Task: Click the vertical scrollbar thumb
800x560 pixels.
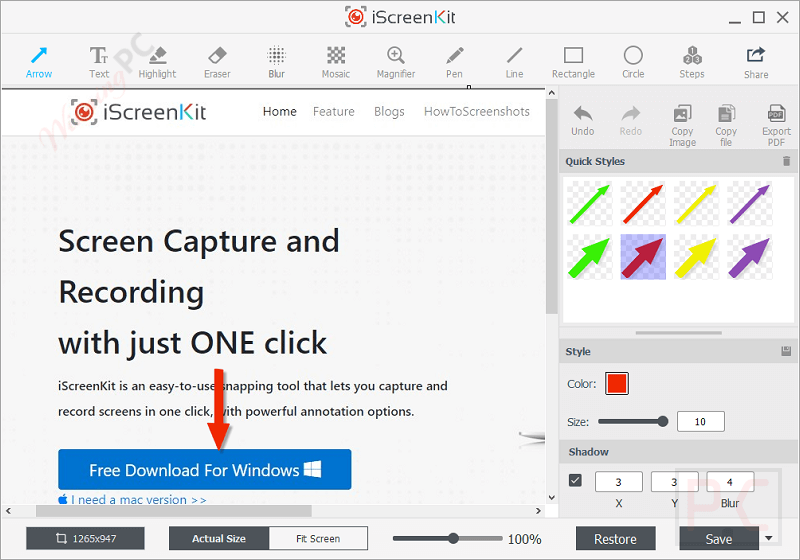Action: [552, 207]
